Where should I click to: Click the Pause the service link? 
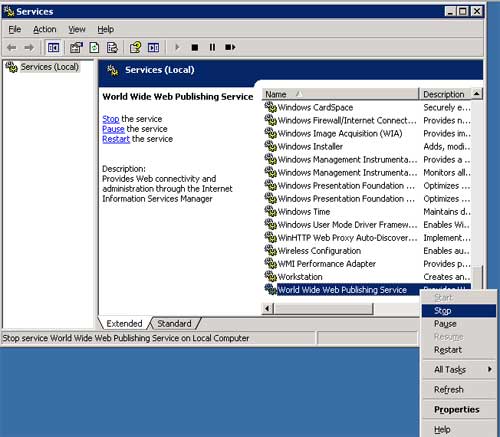click(113, 129)
